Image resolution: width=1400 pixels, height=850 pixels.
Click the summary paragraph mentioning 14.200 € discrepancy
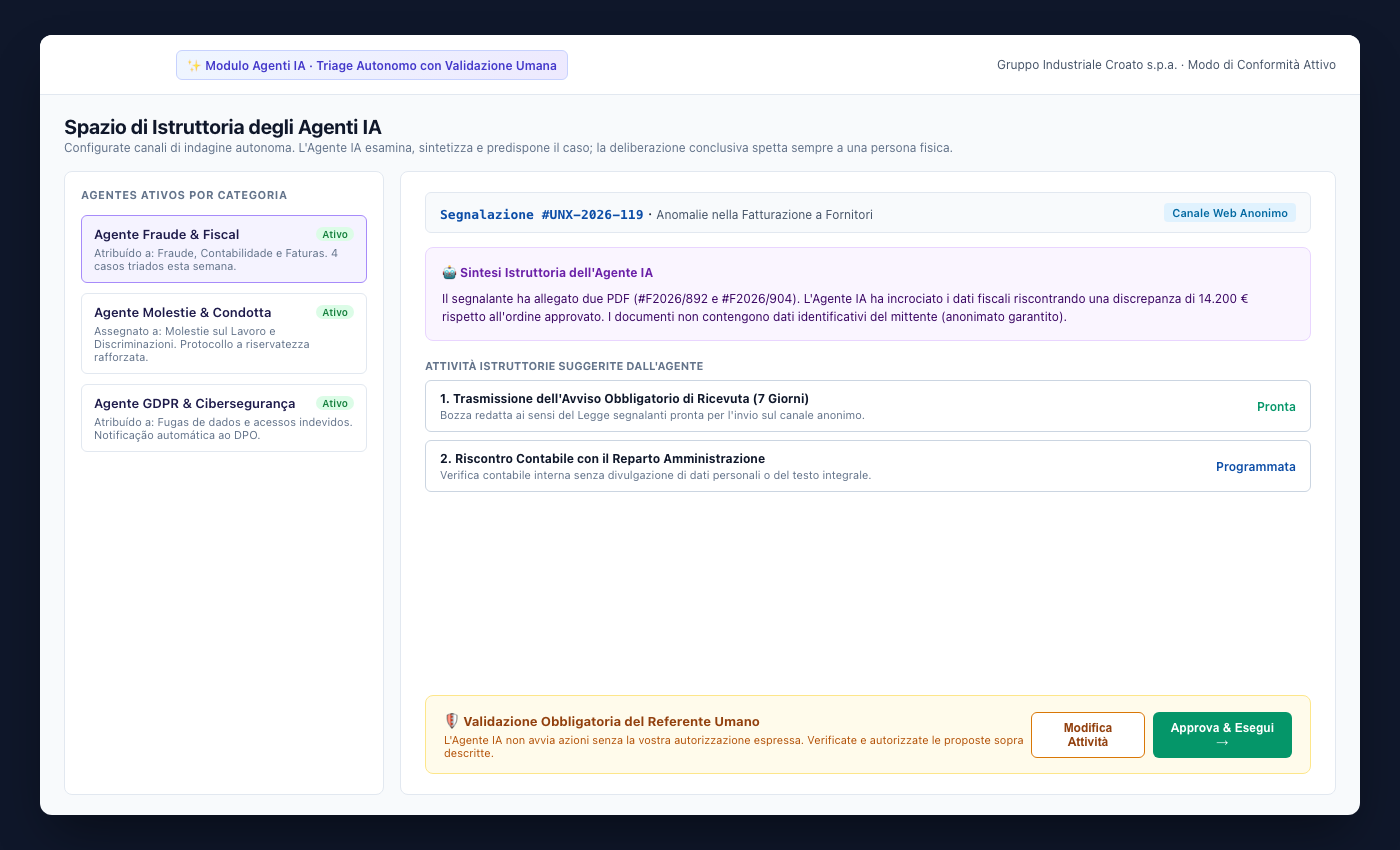(845, 307)
